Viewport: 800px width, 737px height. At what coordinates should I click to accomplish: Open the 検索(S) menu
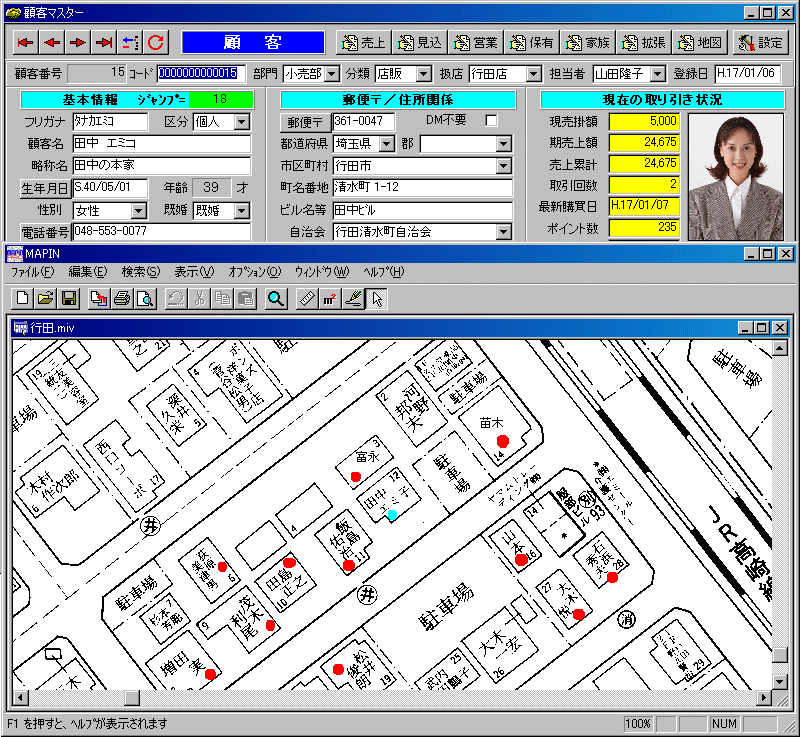click(140, 272)
